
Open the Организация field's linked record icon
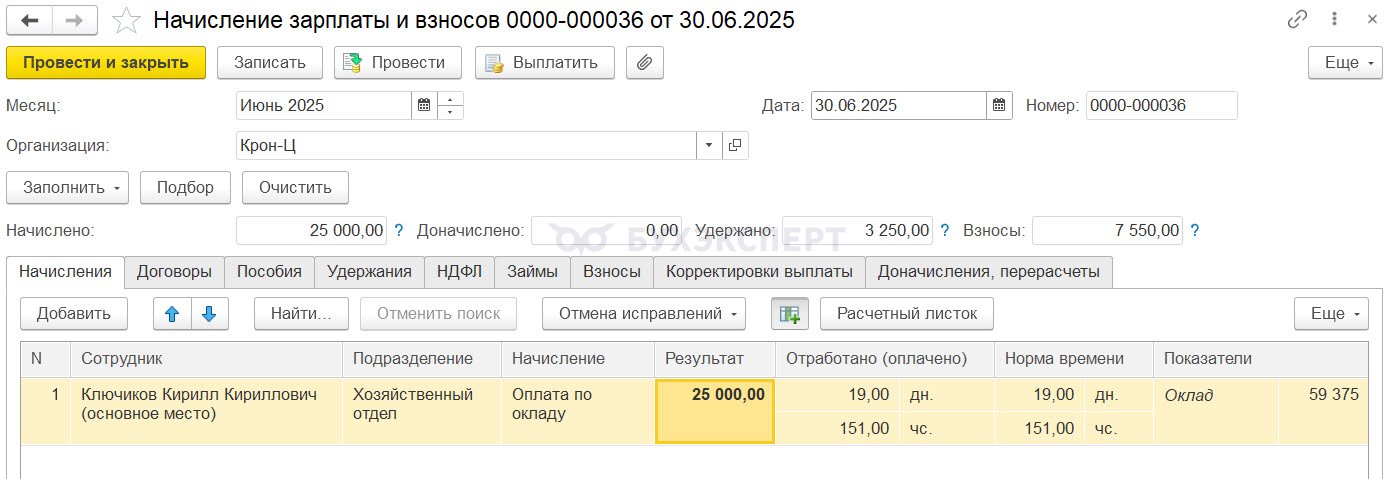pos(735,145)
